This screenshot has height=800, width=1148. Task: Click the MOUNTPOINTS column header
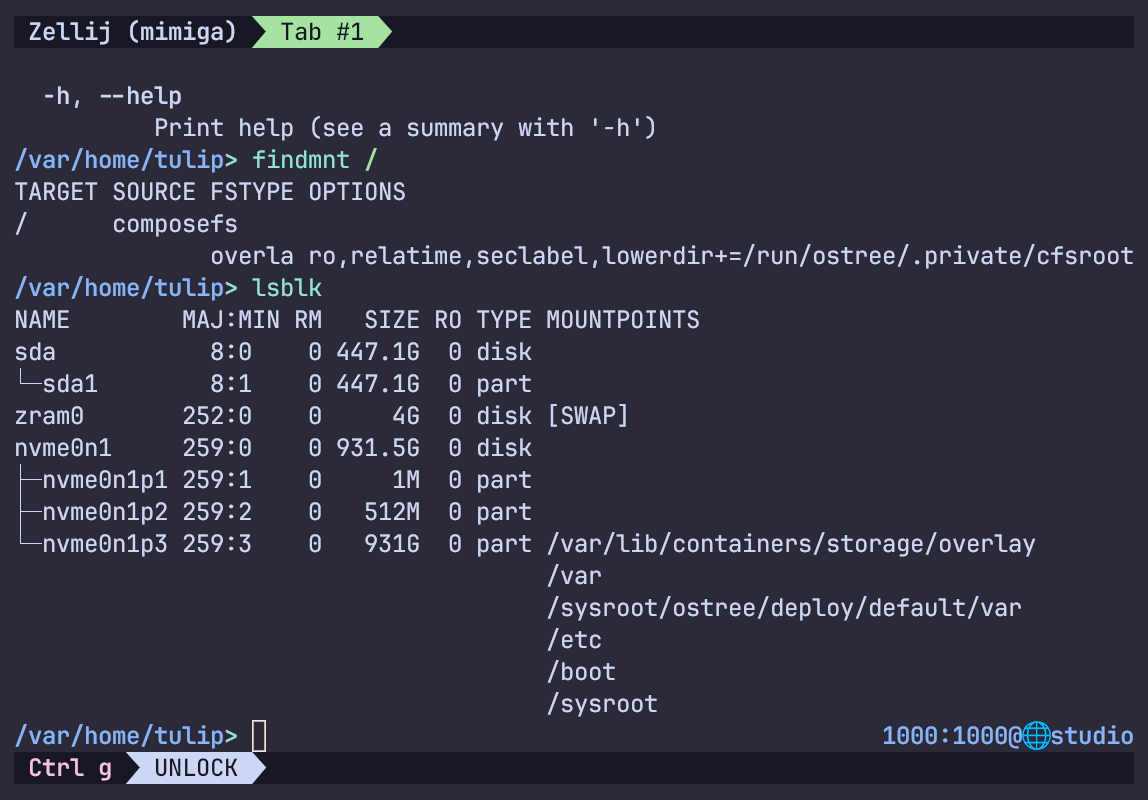(x=622, y=320)
